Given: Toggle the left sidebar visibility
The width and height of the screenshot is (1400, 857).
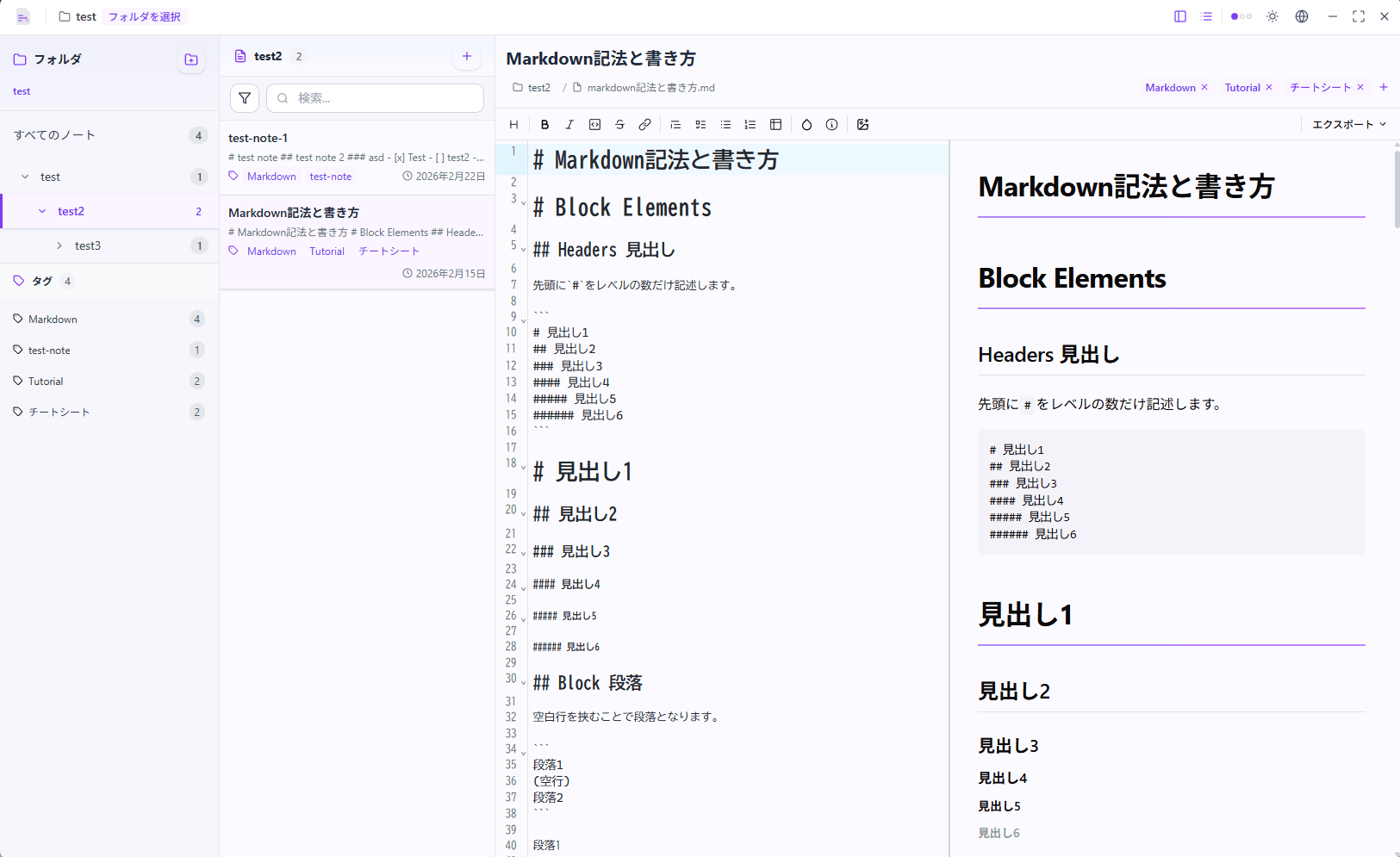Looking at the screenshot, I should click(1180, 16).
